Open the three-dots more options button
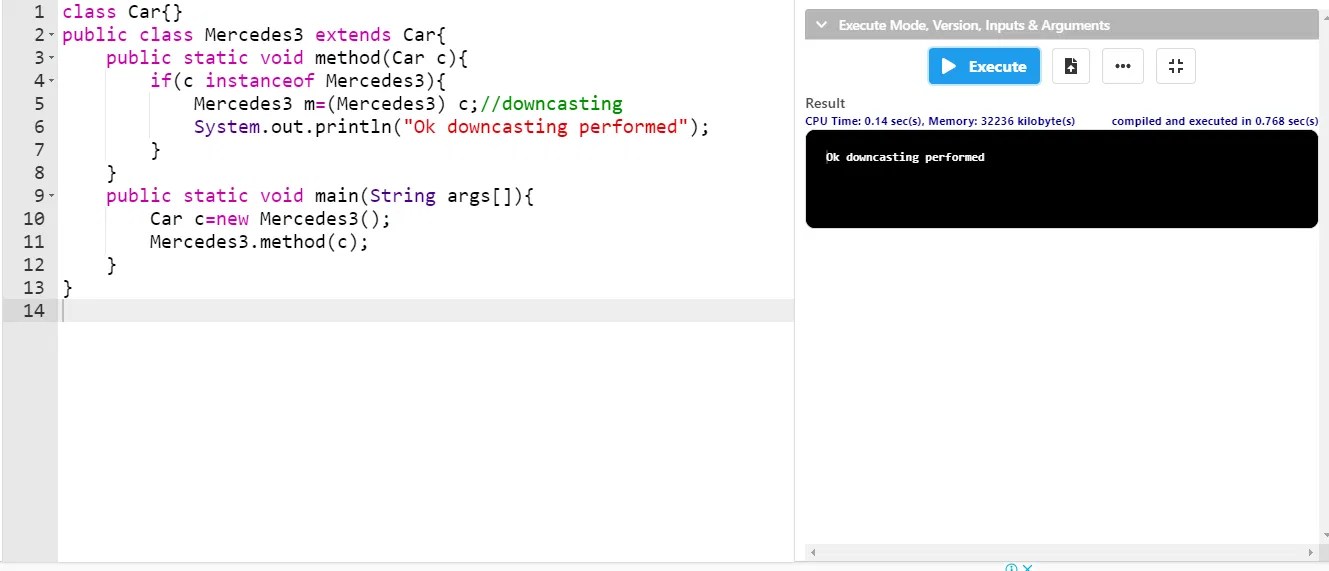Screen dimensions: 1329x571 [1123, 66]
